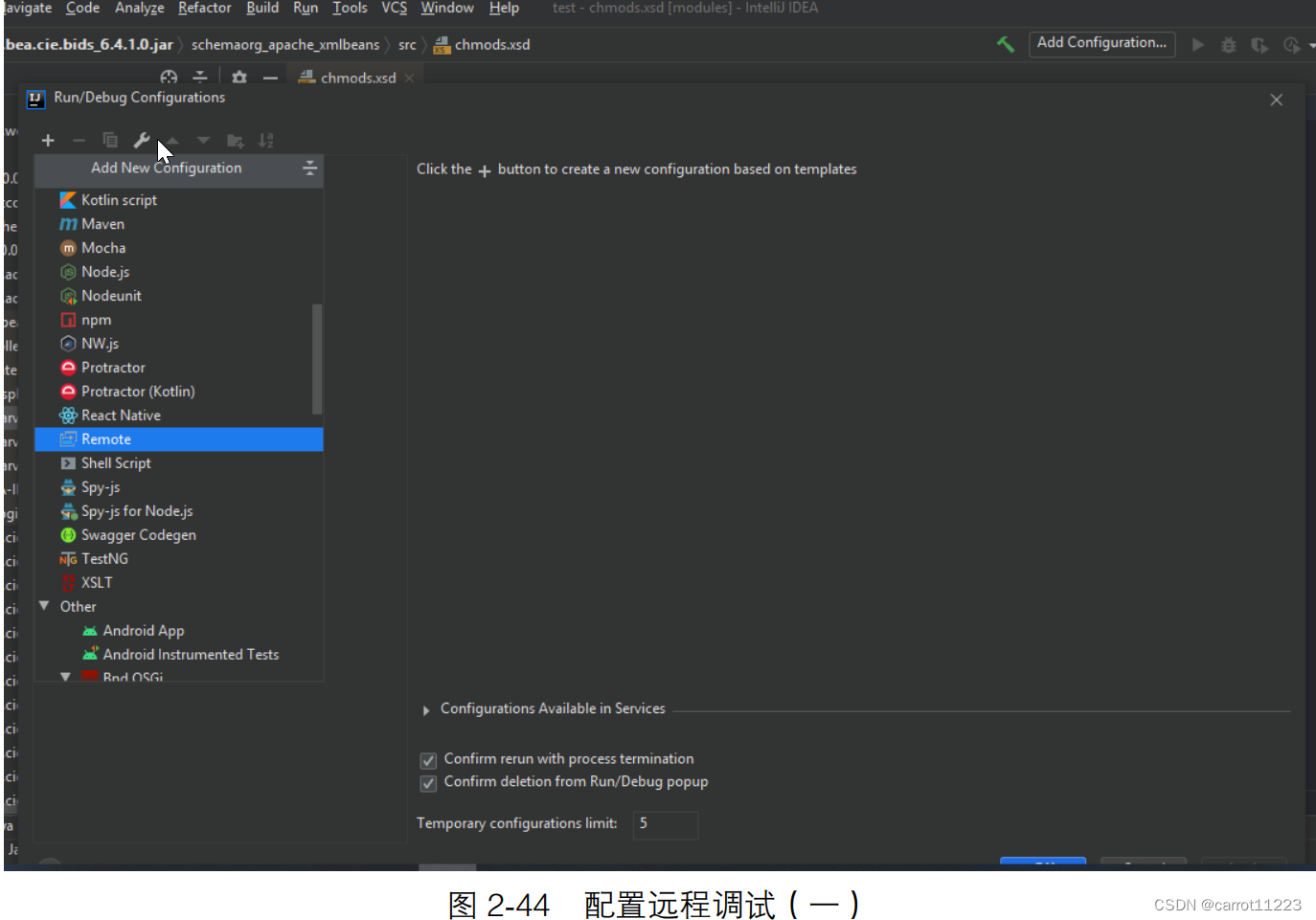Viewport: 1316px width, 920px height.
Task: Click the Temporary configurations limit field
Action: (666, 824)
